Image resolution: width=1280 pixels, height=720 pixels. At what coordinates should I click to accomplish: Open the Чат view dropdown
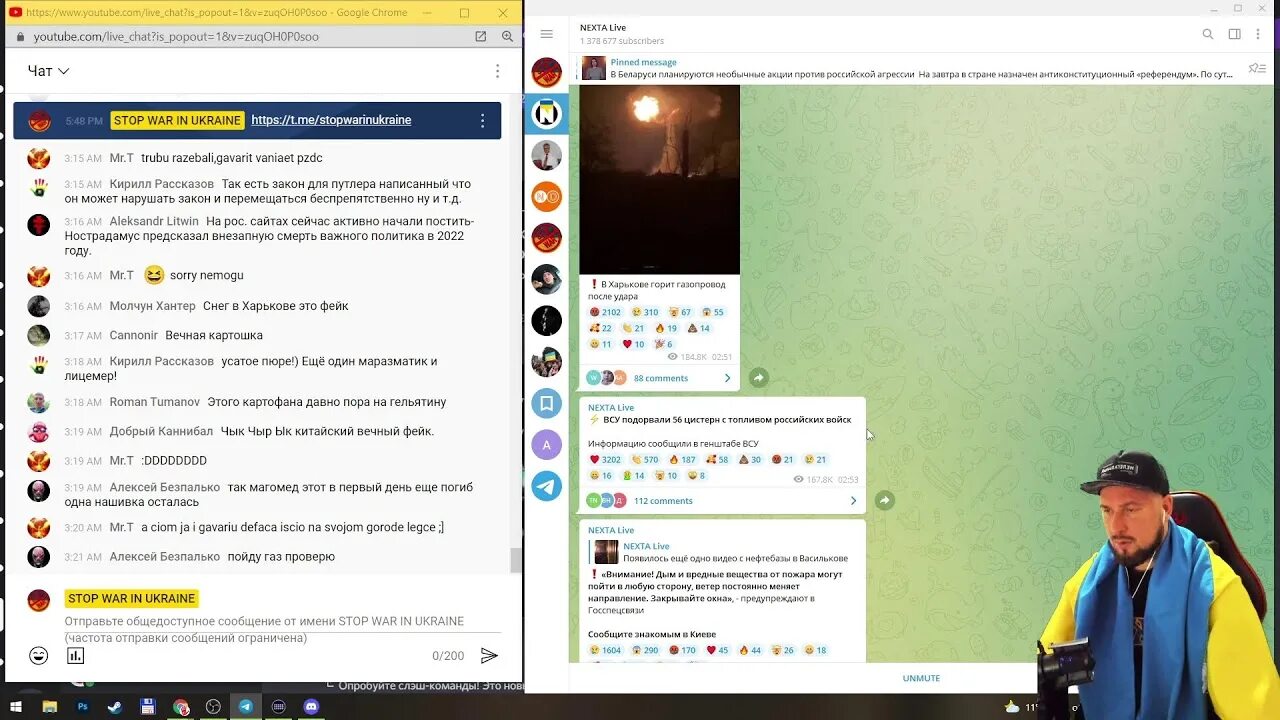pos(48,71)
